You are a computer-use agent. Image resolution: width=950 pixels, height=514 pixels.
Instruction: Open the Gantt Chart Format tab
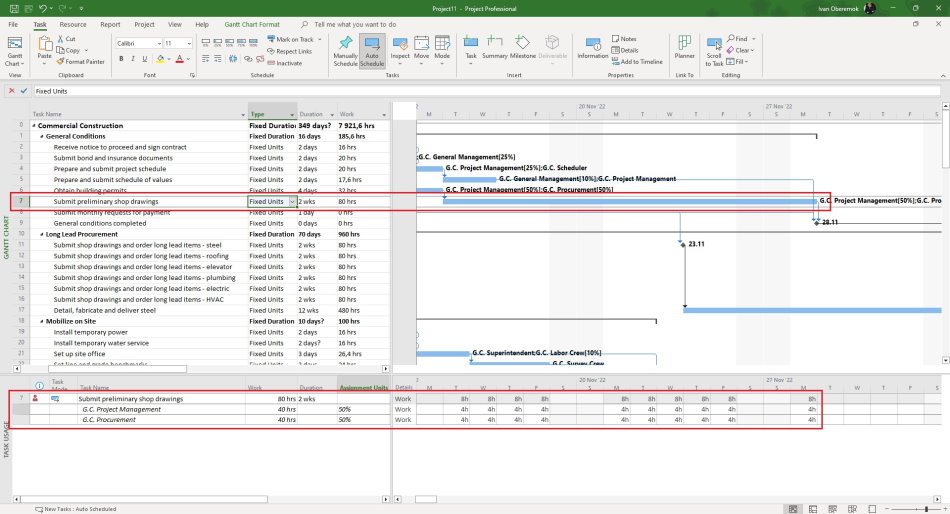coord(252,25)
